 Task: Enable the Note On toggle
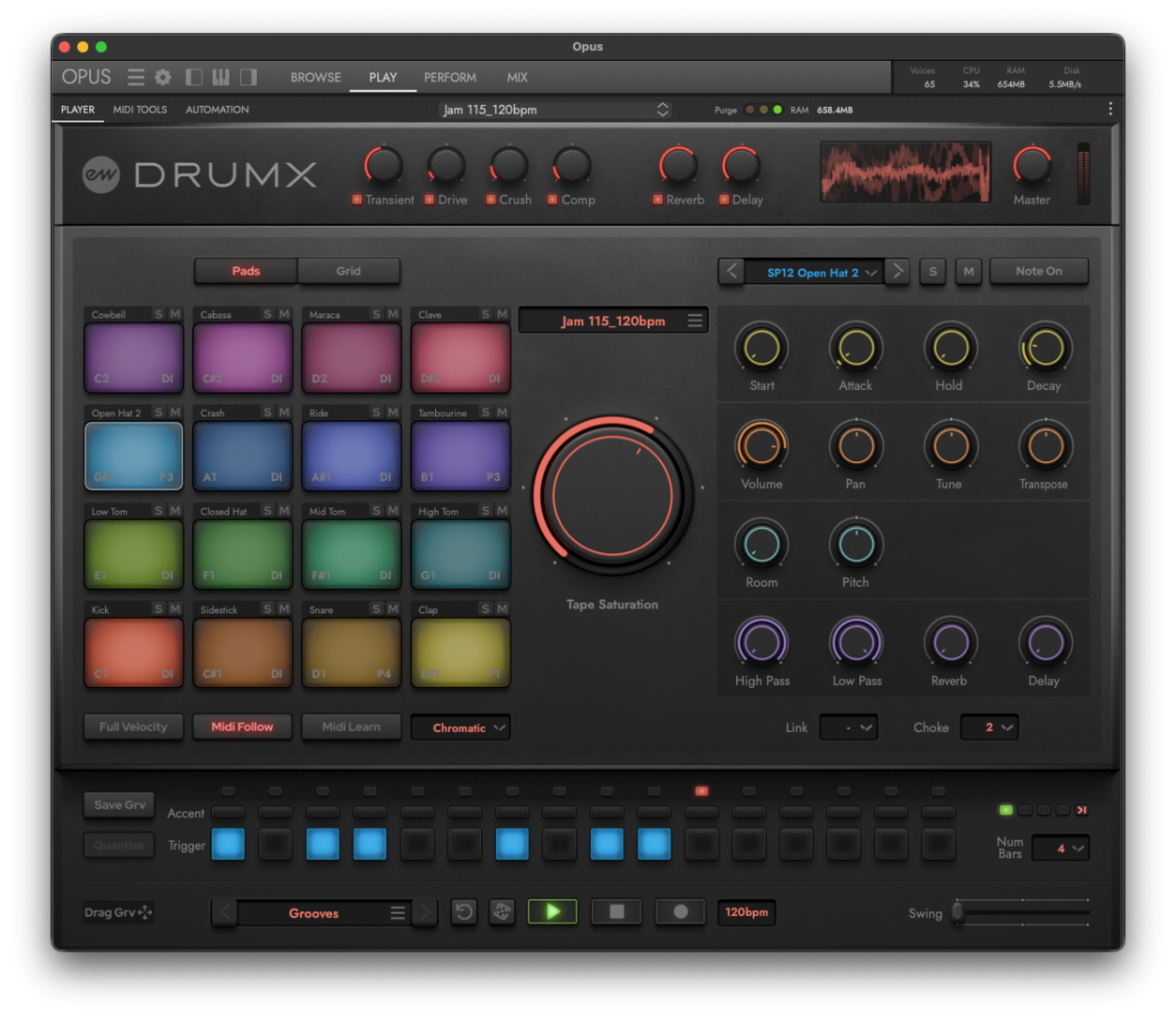coord(1039,271)
